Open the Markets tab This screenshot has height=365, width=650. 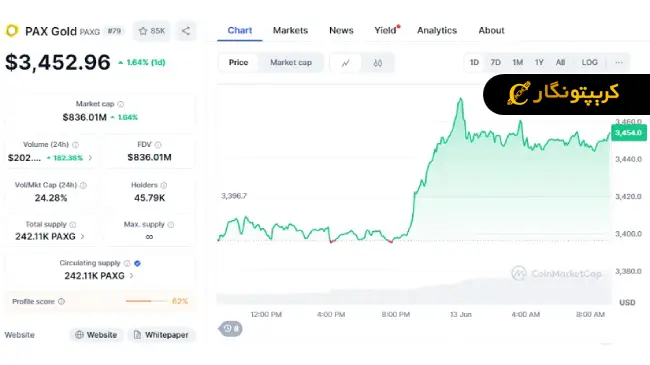pos(290,30)
